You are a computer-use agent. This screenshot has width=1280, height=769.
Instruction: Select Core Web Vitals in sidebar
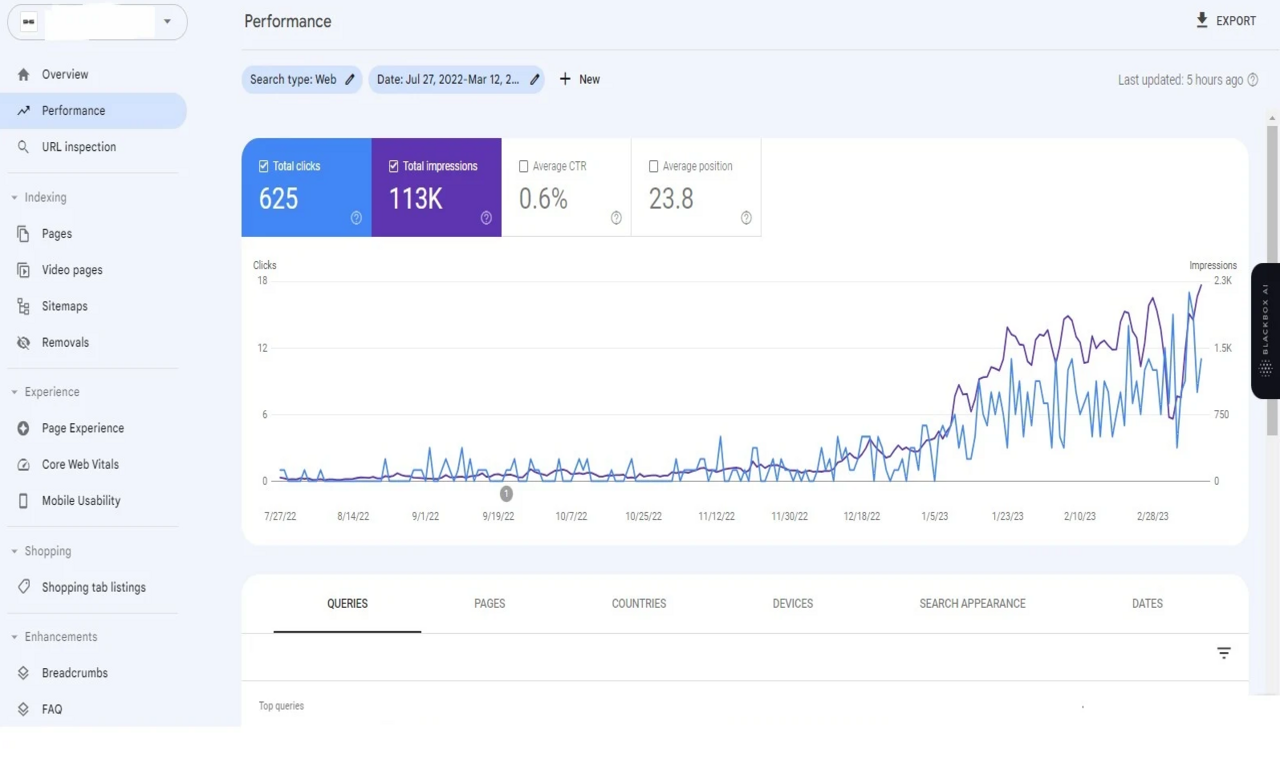[x=80, y=464]
